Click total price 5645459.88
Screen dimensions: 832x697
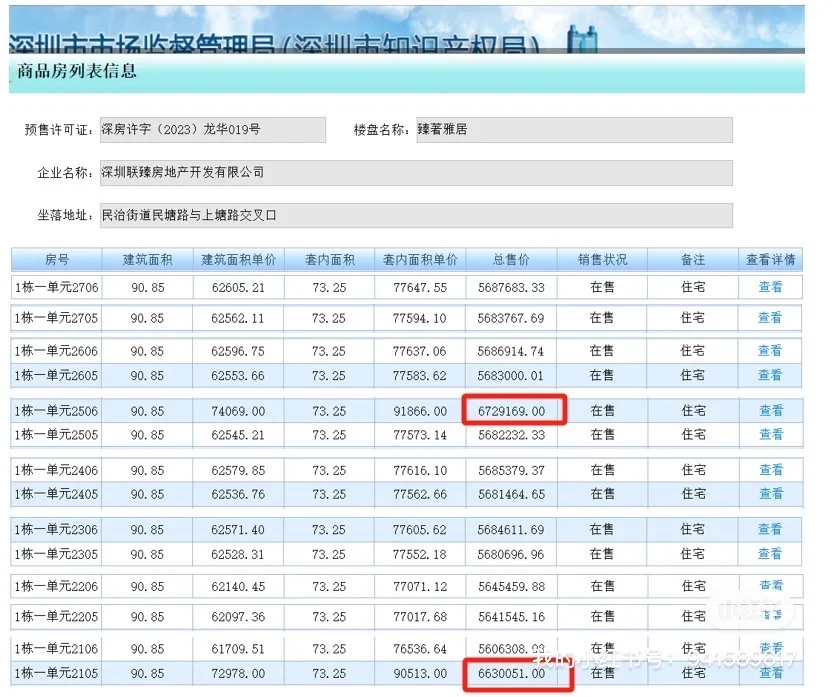(x=512, y=587)
